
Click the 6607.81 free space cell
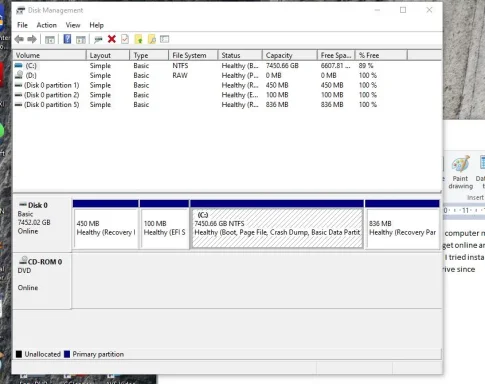pos(335,66)
